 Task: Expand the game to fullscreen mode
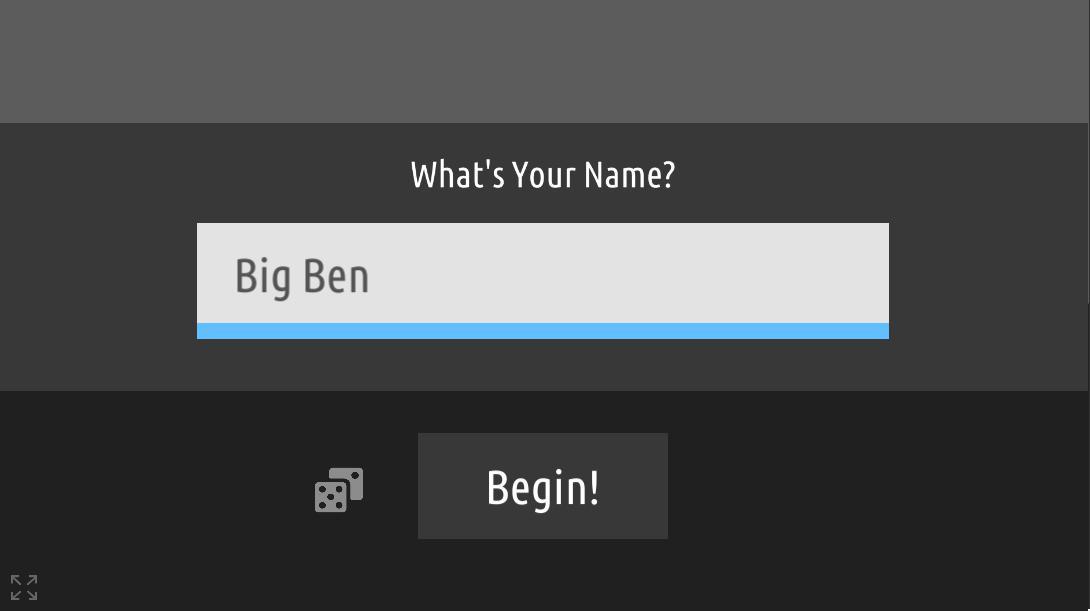(x=24, y=587)
